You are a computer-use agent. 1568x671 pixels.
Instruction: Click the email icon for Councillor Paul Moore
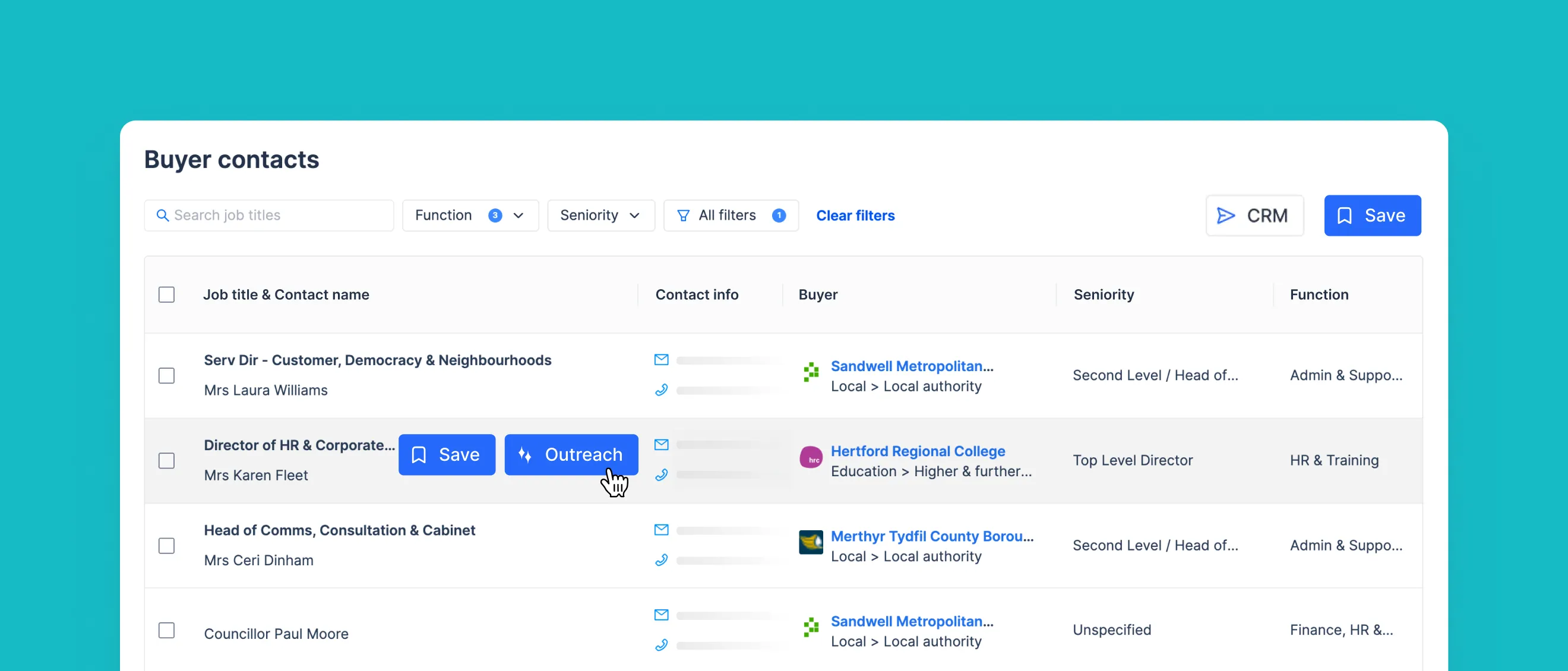pos(661,615)
